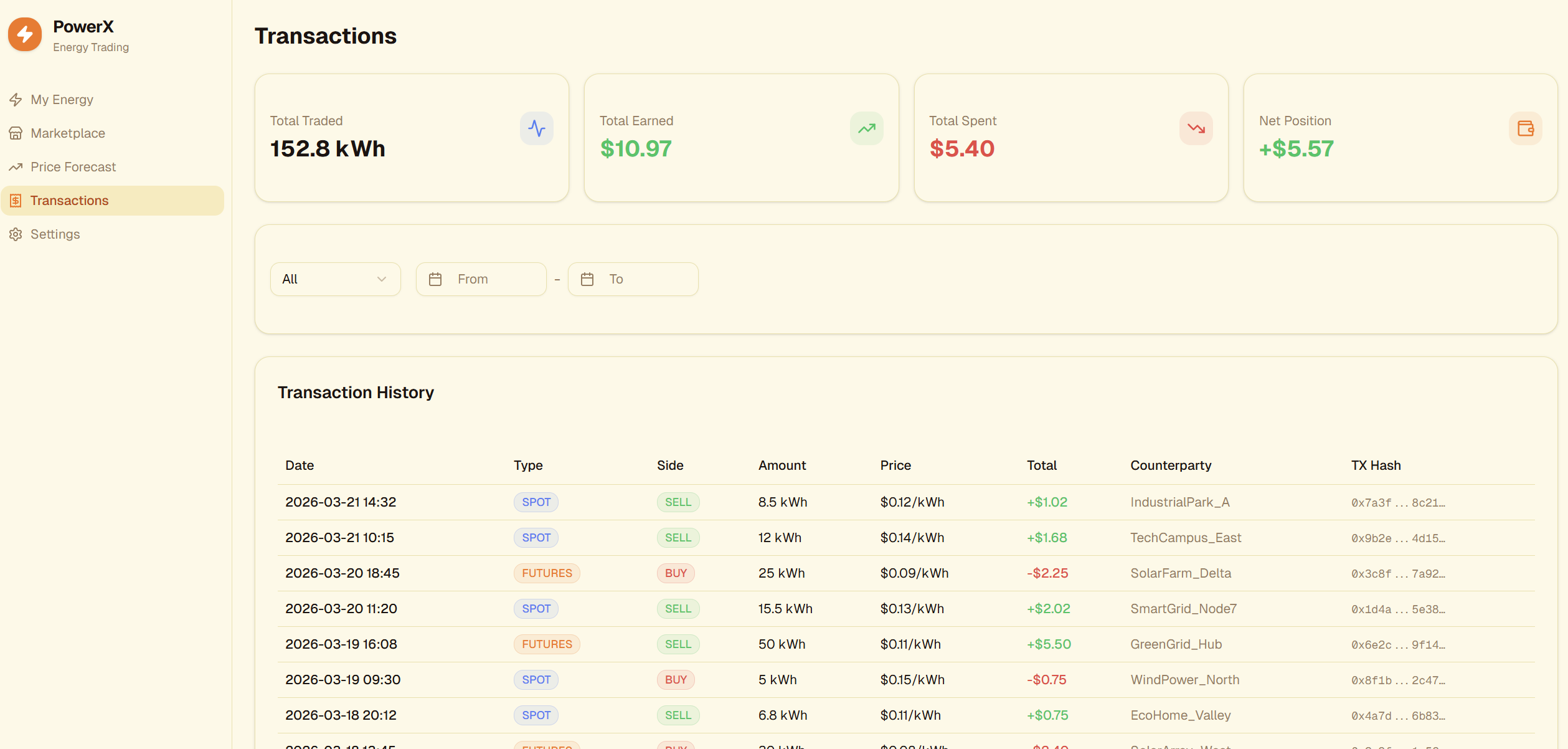
Task: Click the Total Spent trending-down icon
Action: tap(1196, 128)
